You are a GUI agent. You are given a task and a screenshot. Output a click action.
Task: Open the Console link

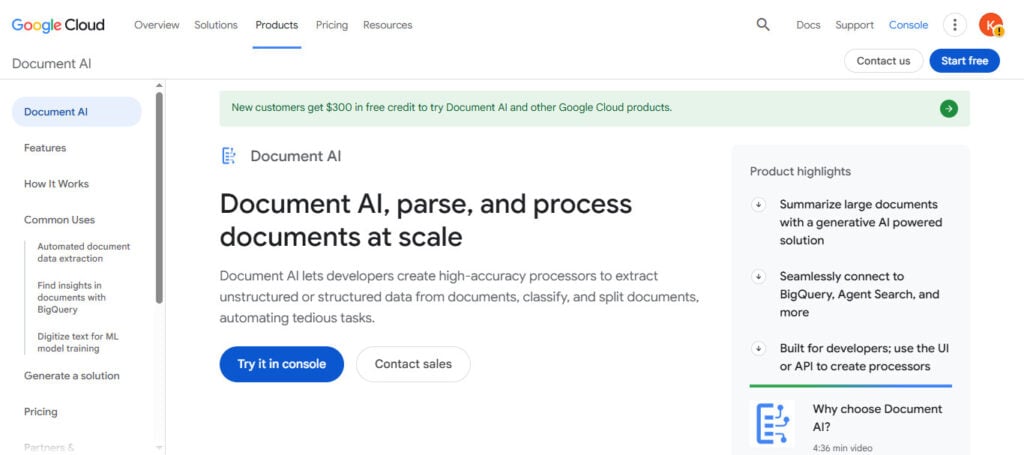[908, 25]
